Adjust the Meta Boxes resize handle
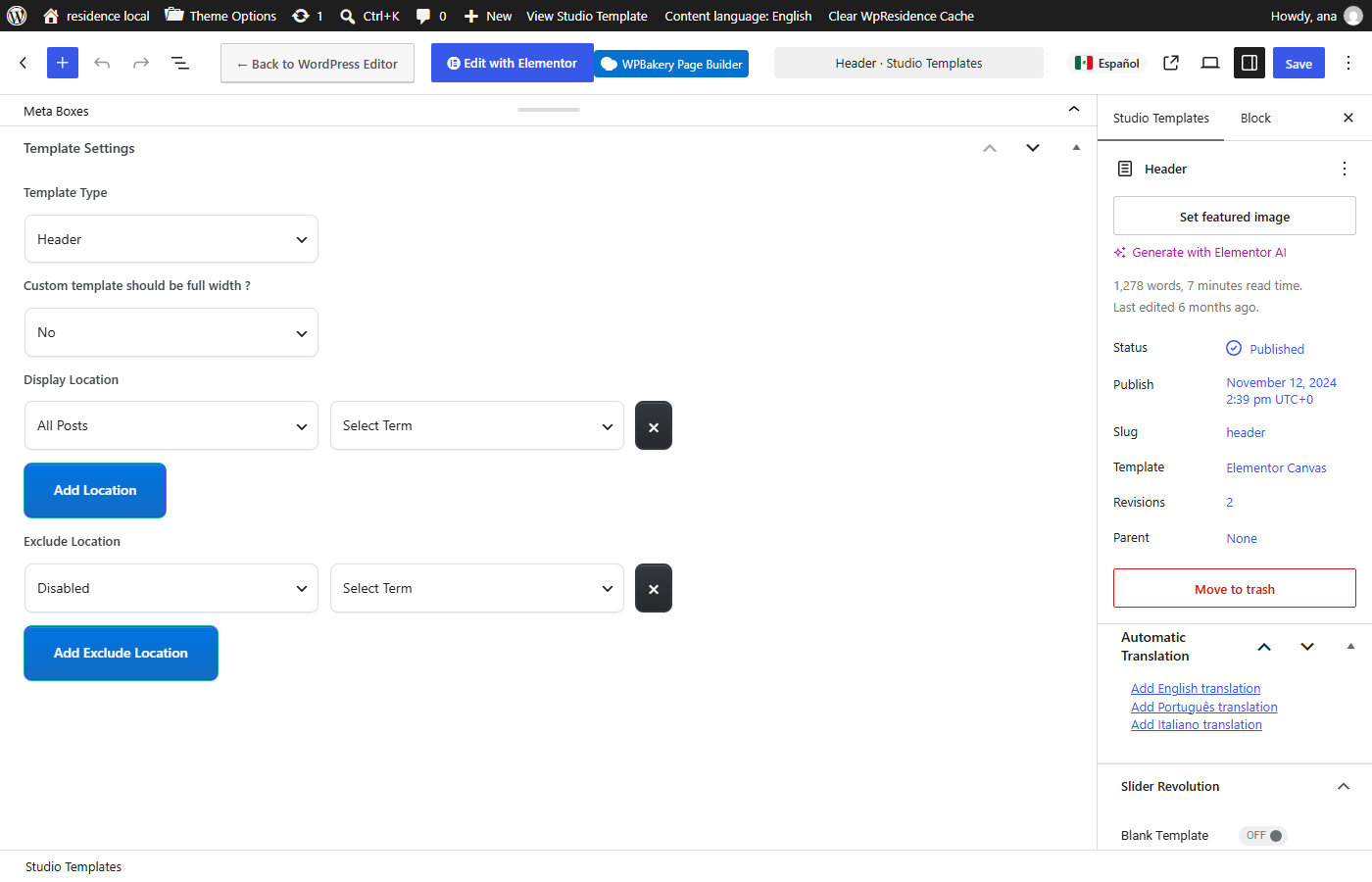 tap(549, 110)
